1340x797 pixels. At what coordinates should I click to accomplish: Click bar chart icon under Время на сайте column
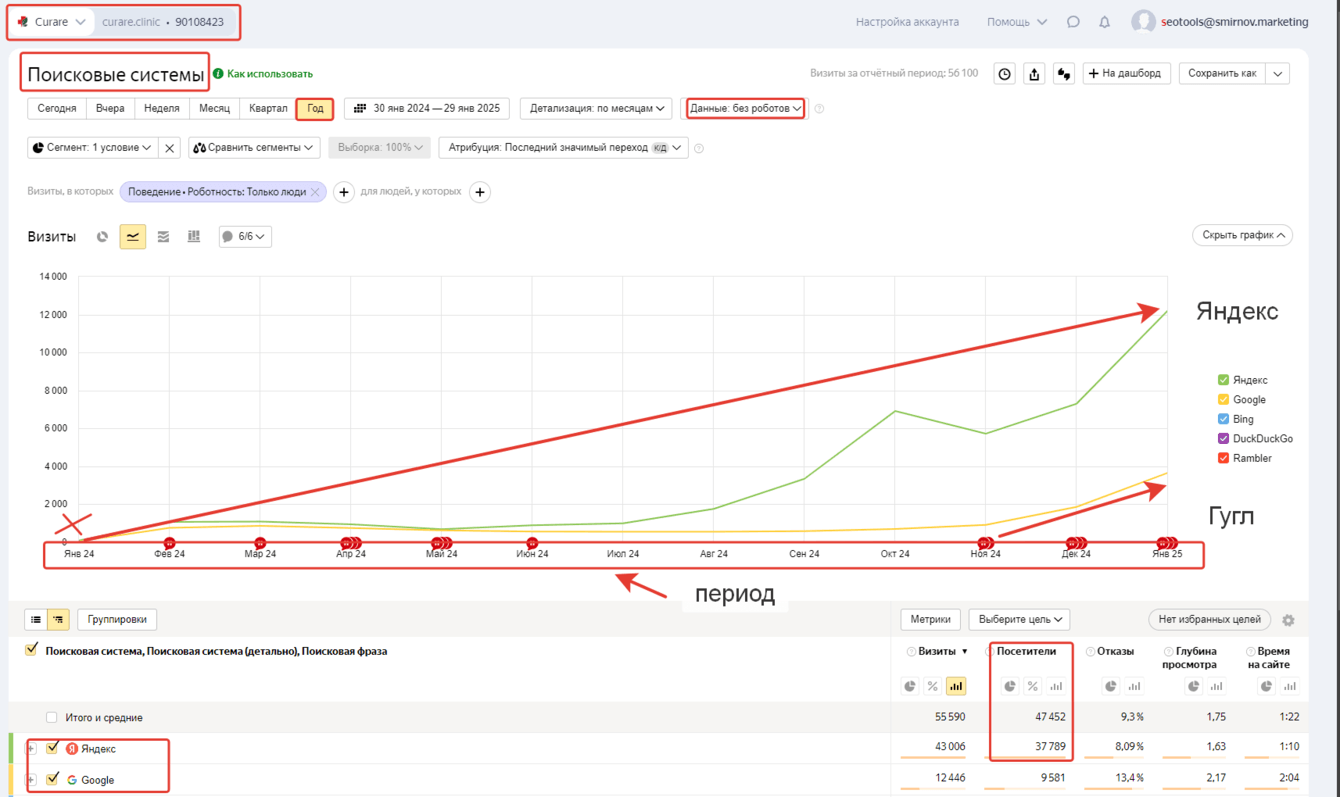pyautogui.click(x=1290, y=686)
